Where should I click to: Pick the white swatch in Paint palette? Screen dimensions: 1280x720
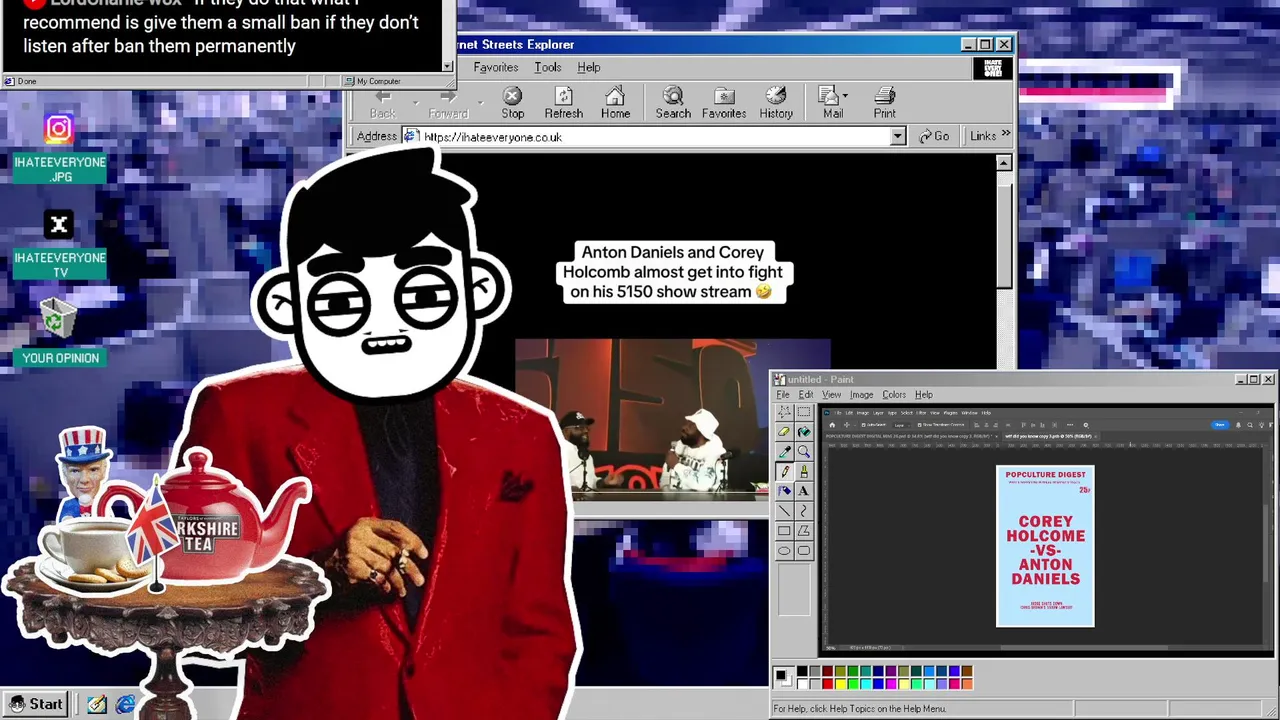pos(802,684)
